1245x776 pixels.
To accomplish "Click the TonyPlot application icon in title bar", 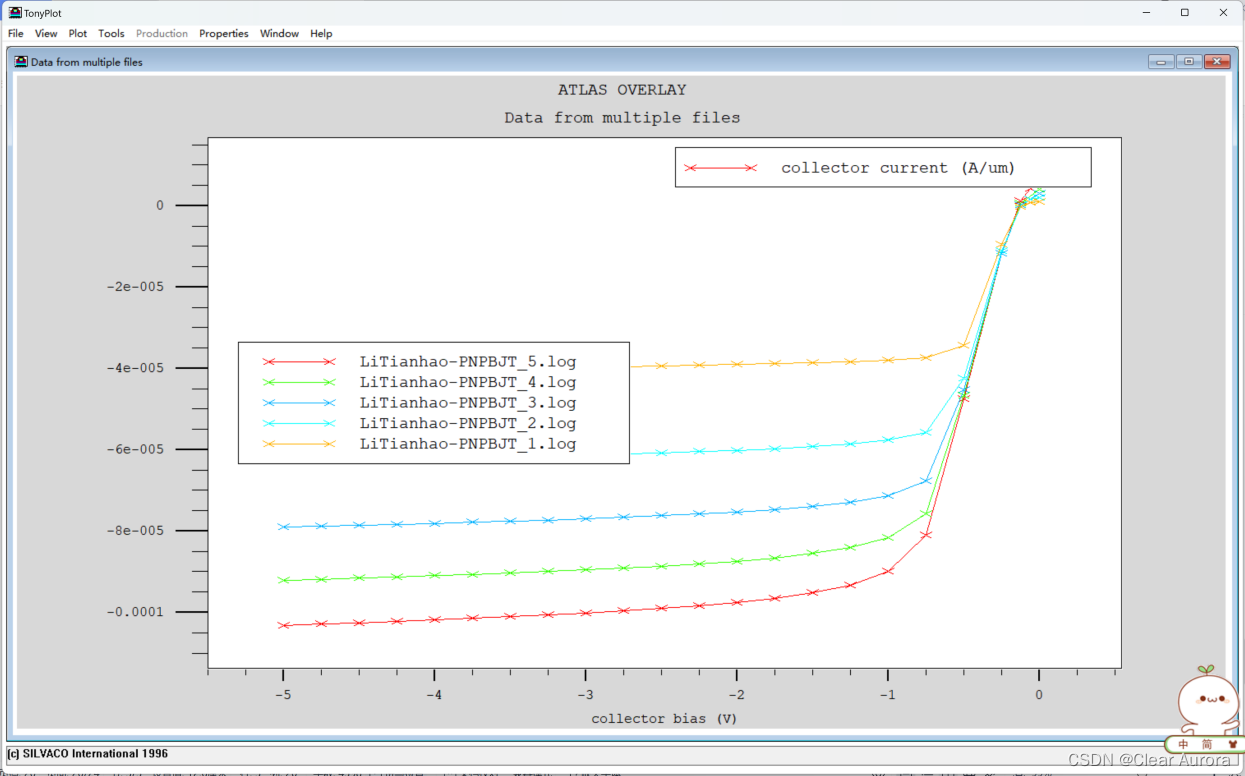I will point(15,13).
